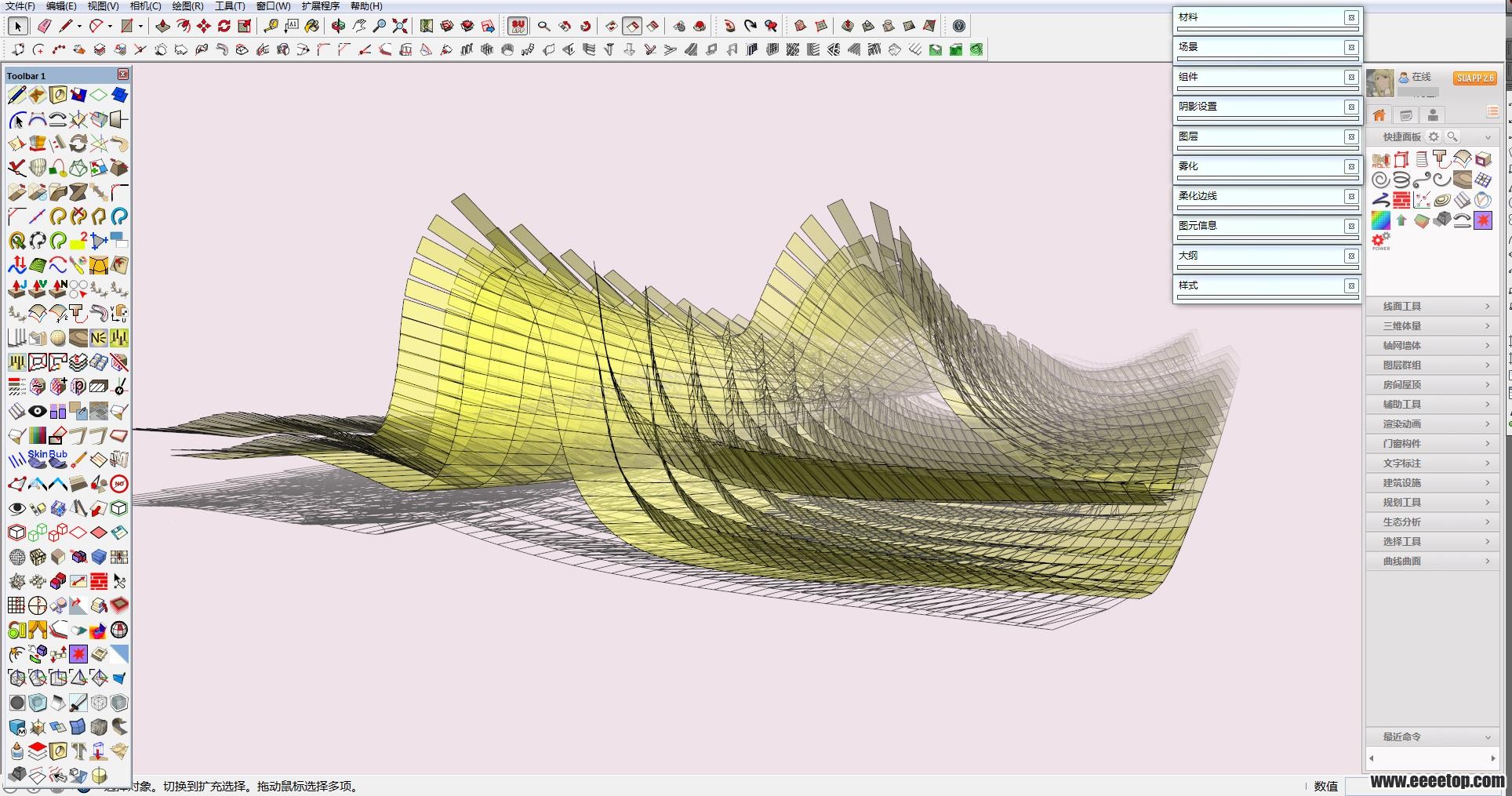Open the 3D Warehouse icon
Screen dimensions: 1512x796
tap(447, 26)
